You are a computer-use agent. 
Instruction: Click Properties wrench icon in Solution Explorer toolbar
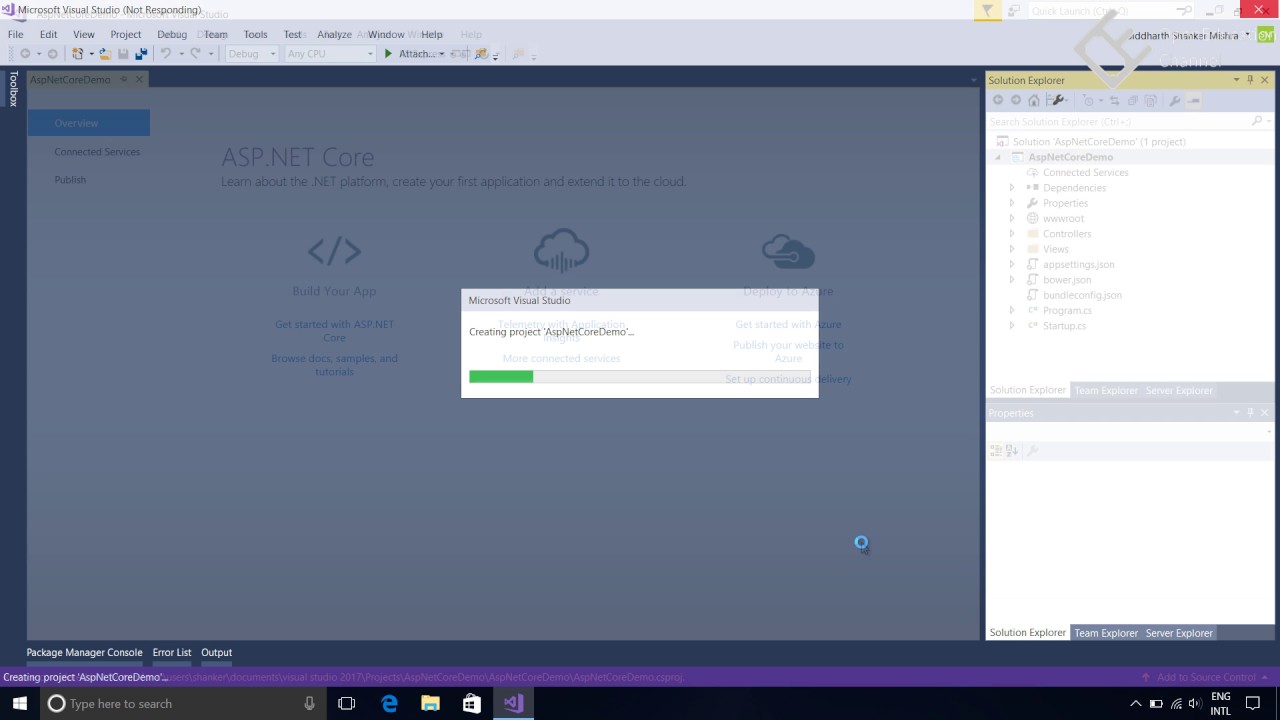[x=1175, y=100]
